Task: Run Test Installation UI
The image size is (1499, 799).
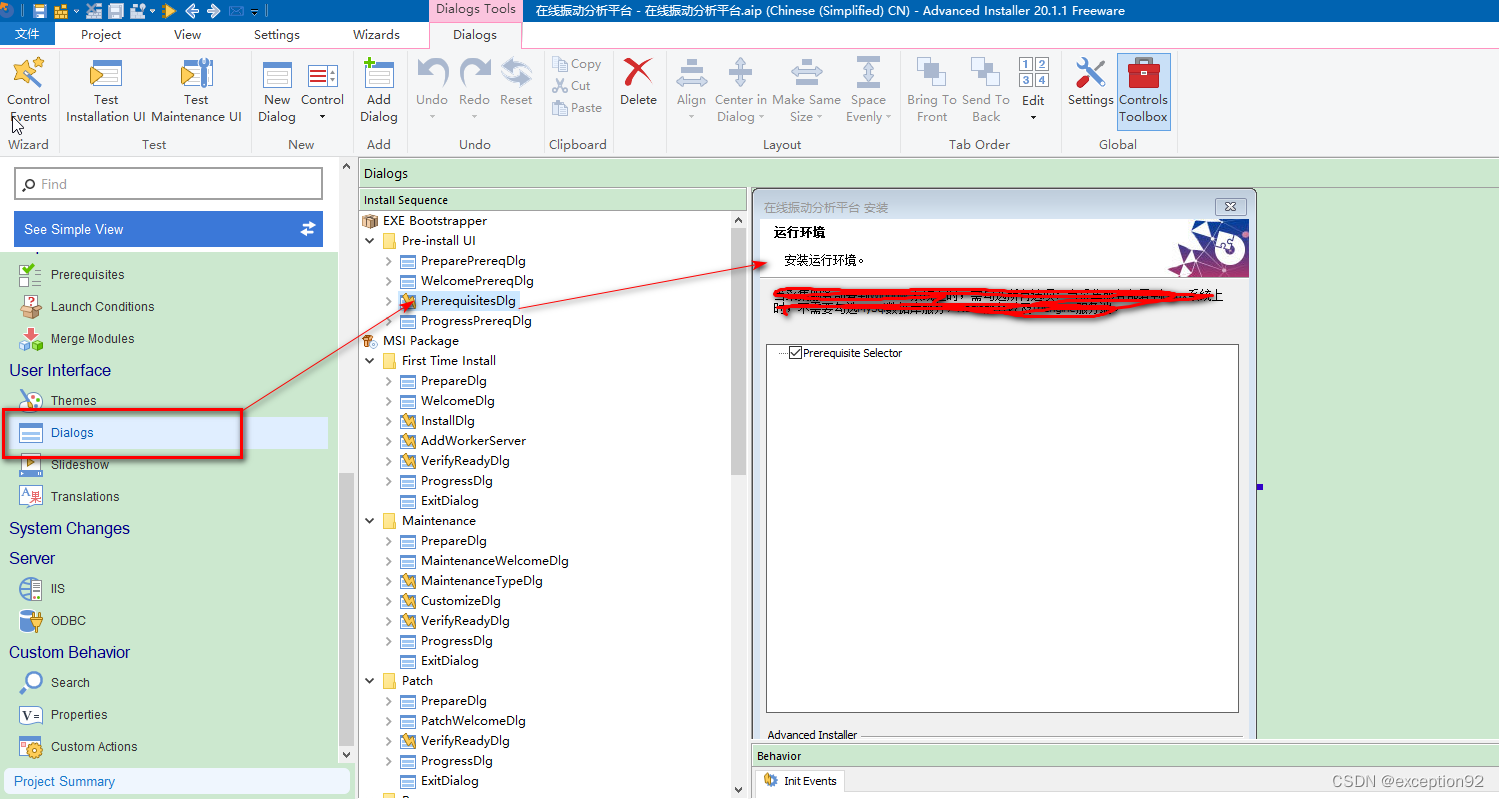Action: [x=105, y=91]
